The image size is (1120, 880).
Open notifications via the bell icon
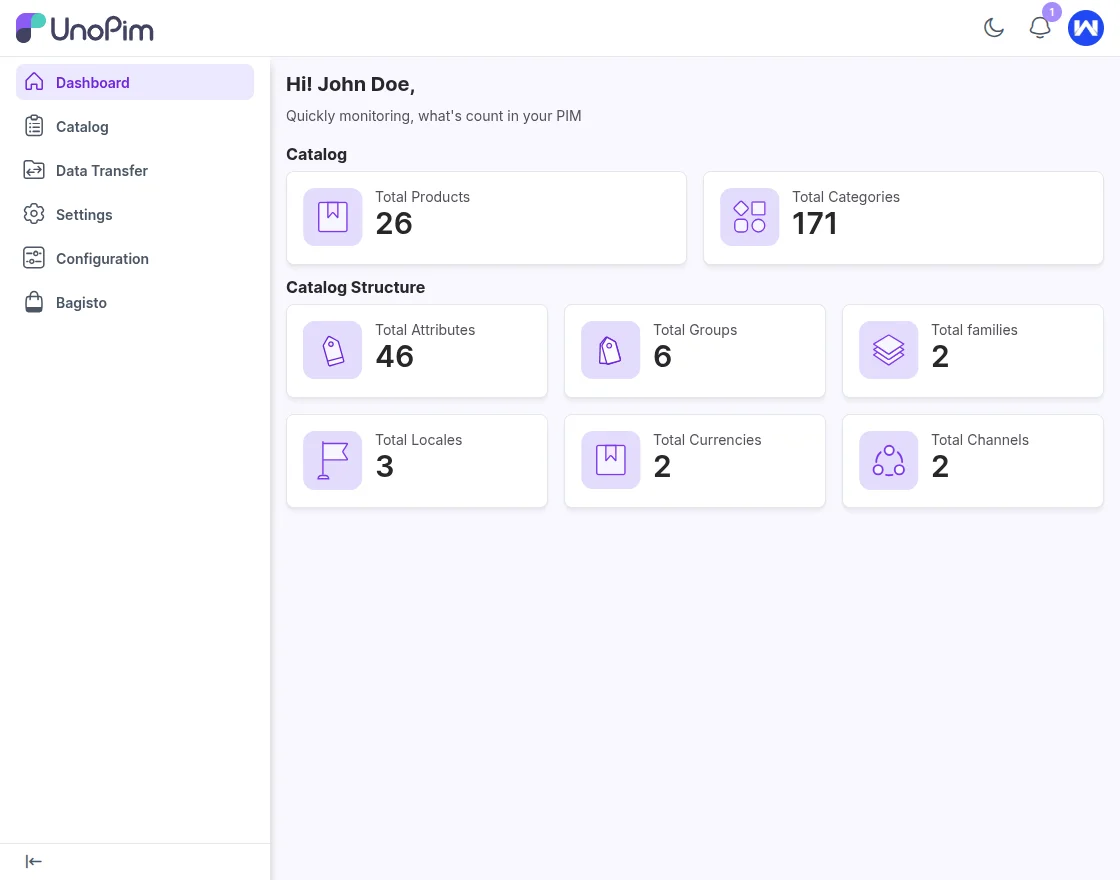1040,28
